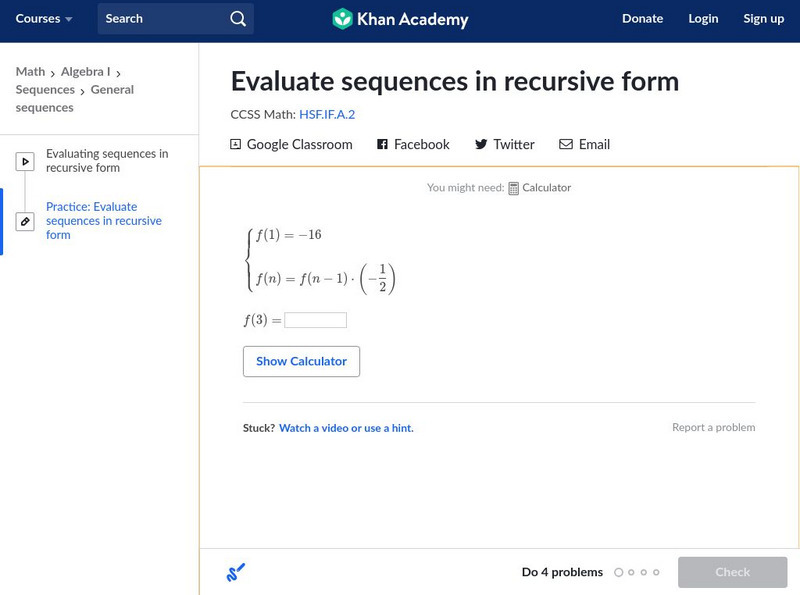Share to Facebook text link
This screenshot has width=800, height=595.
tap(422, 144)
